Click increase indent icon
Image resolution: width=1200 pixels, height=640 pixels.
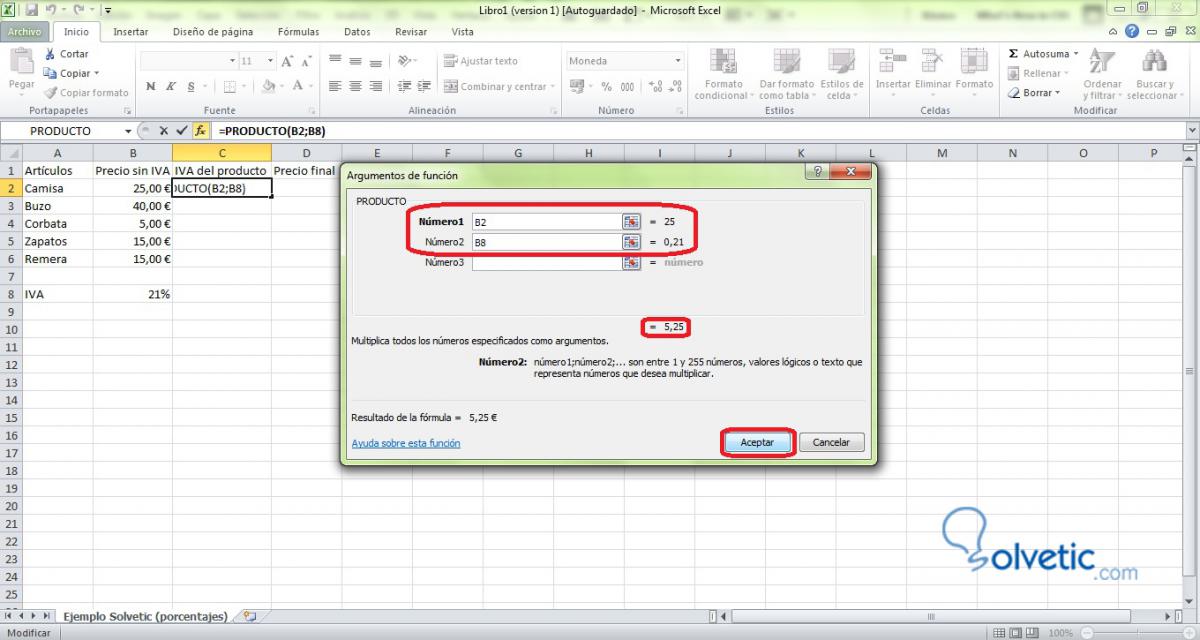pyautogui.click(x=422, y=87)
